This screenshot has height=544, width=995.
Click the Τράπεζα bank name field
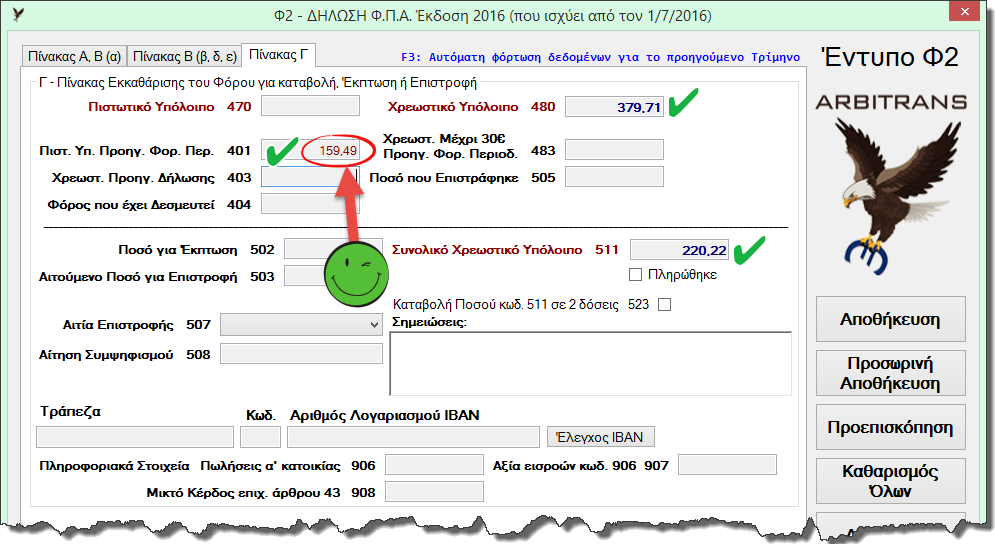(x=135, y=437)
